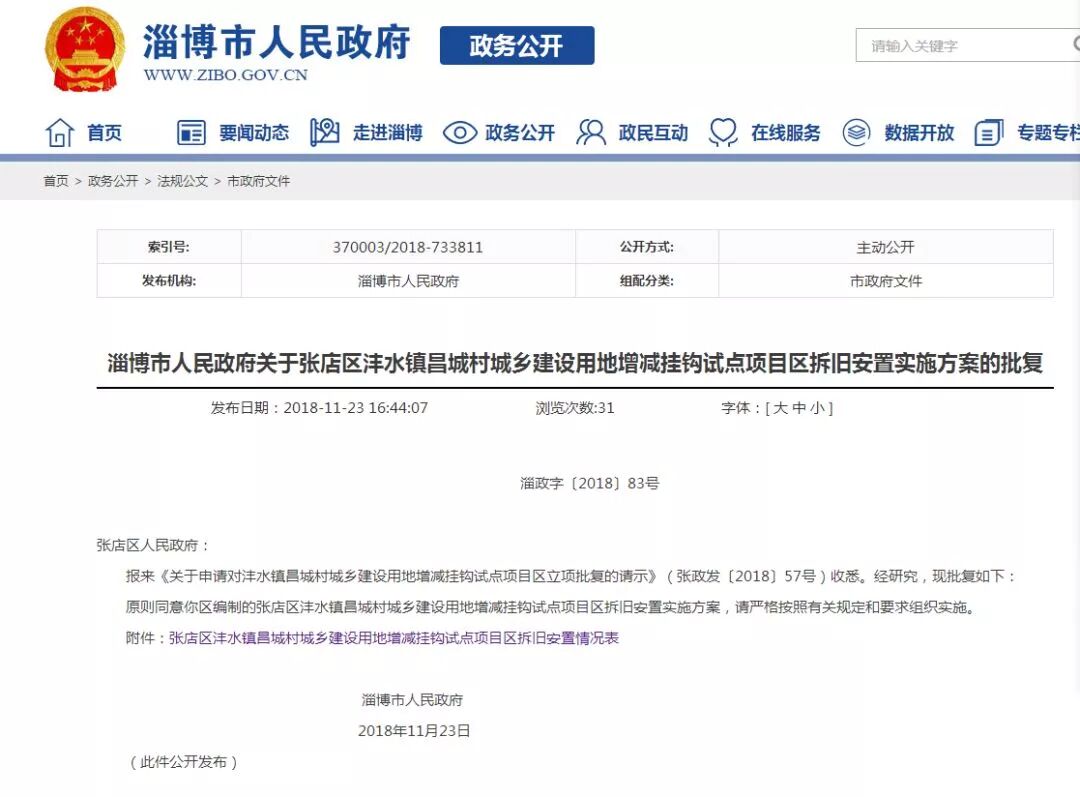
Task: Click the 组配分类 label cell
Action: click(647, 281)
